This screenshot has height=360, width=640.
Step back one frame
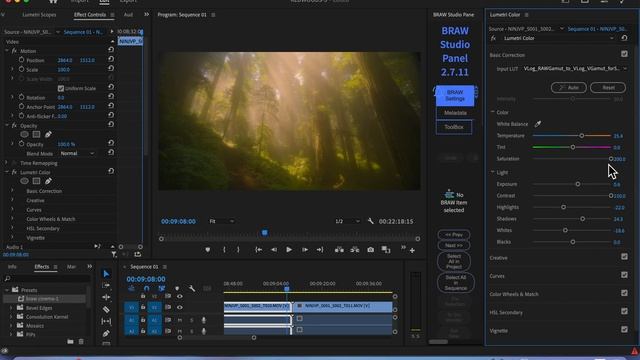[x=274, y=250]
